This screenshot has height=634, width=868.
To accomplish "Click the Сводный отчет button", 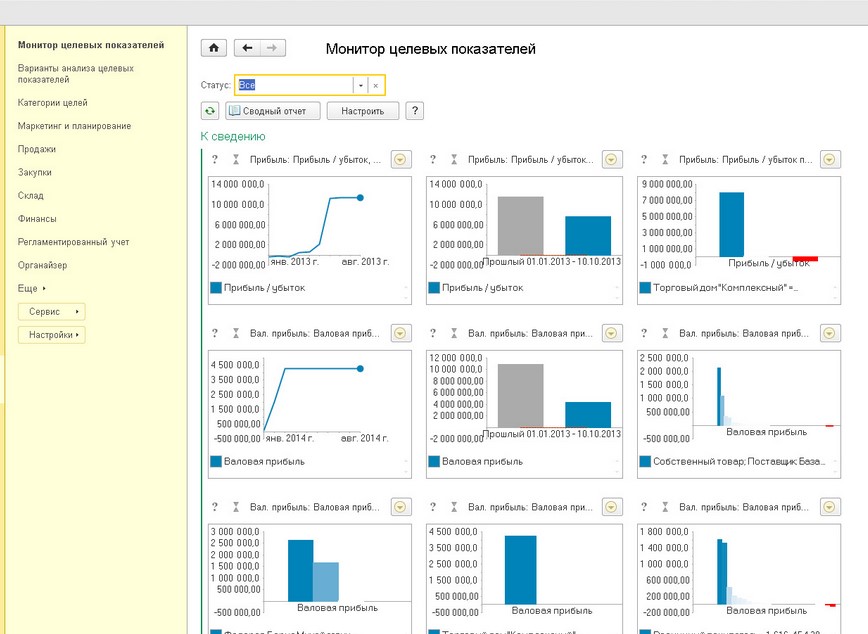I will pyautogui.click(x=273, y=111).
